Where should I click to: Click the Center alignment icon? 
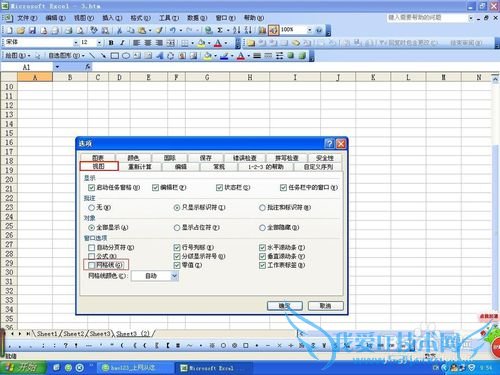(148, 43)
